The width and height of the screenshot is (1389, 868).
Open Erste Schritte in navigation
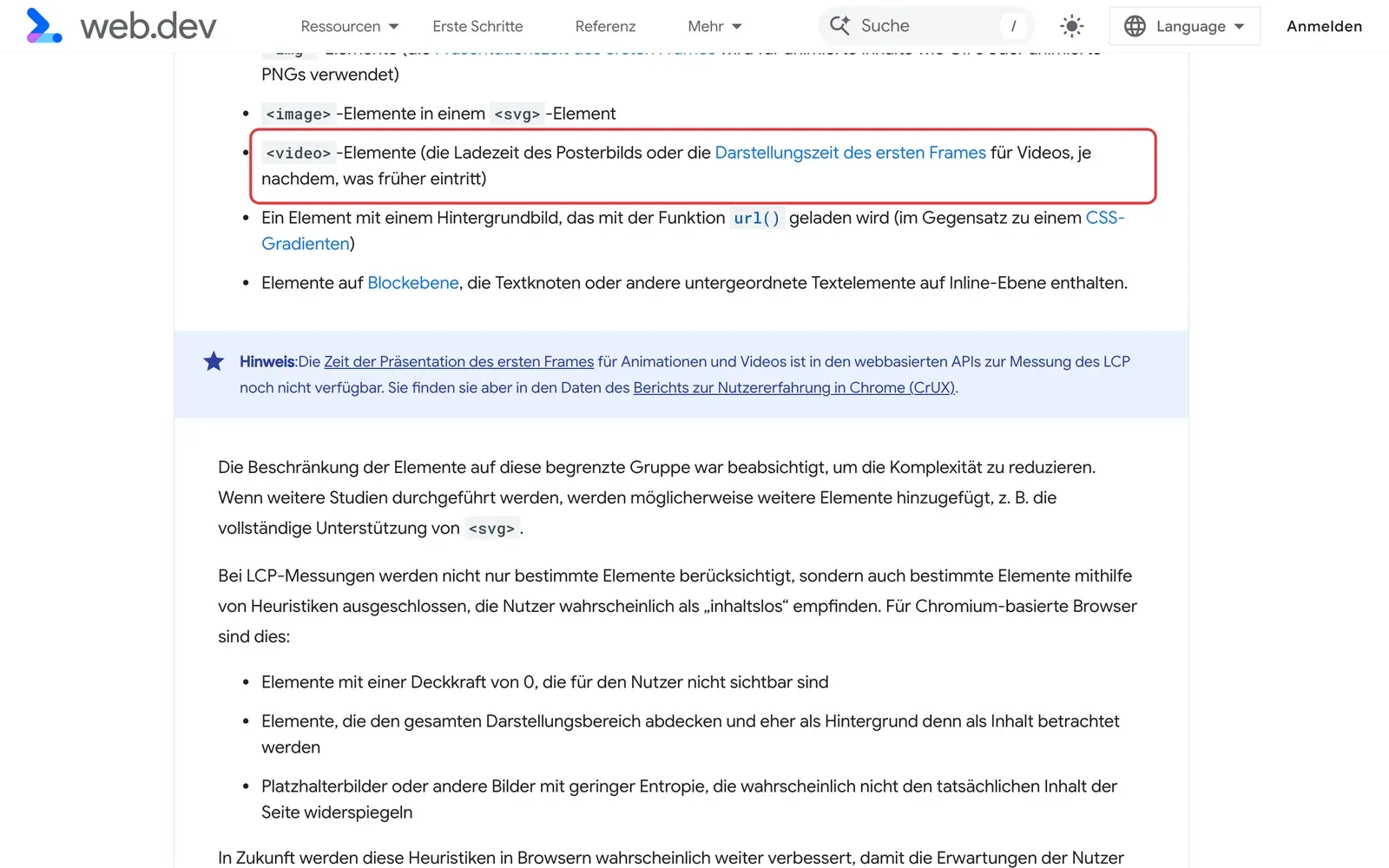[x=477, y=27]
